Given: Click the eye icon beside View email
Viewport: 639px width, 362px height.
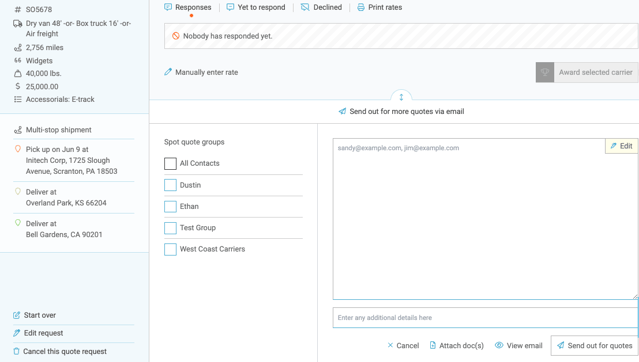Looking at the screenshot, I should tap(499, 345).
